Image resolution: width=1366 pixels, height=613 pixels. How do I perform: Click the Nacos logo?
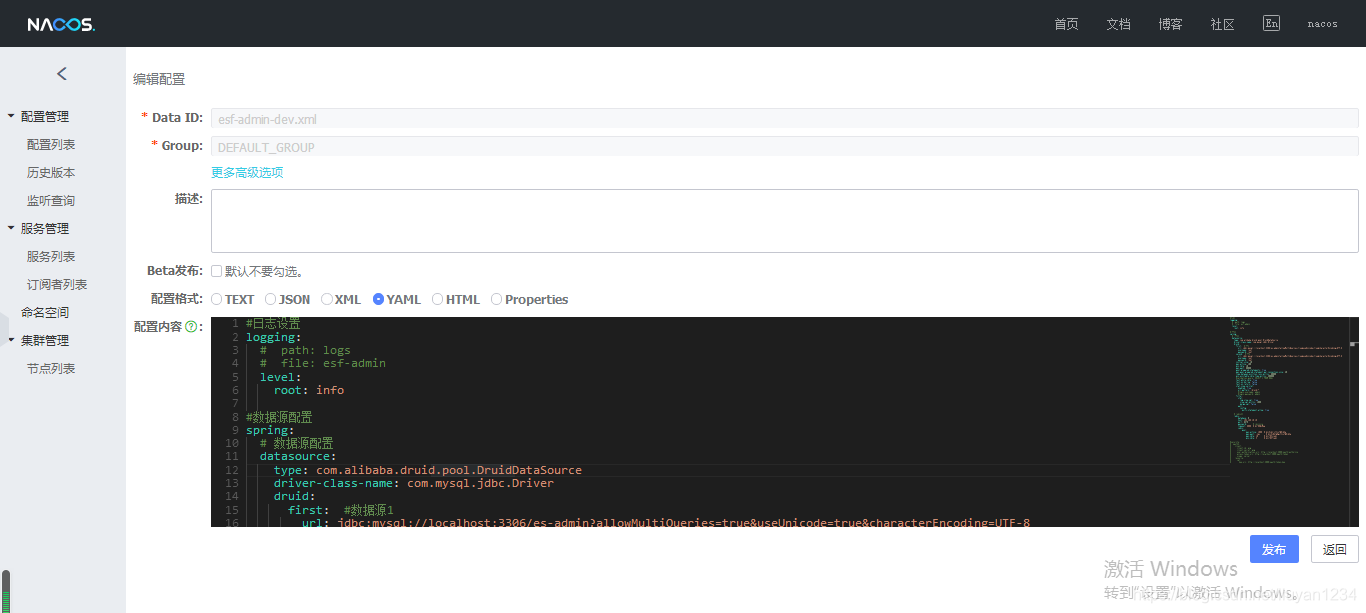tap(61, 24)
